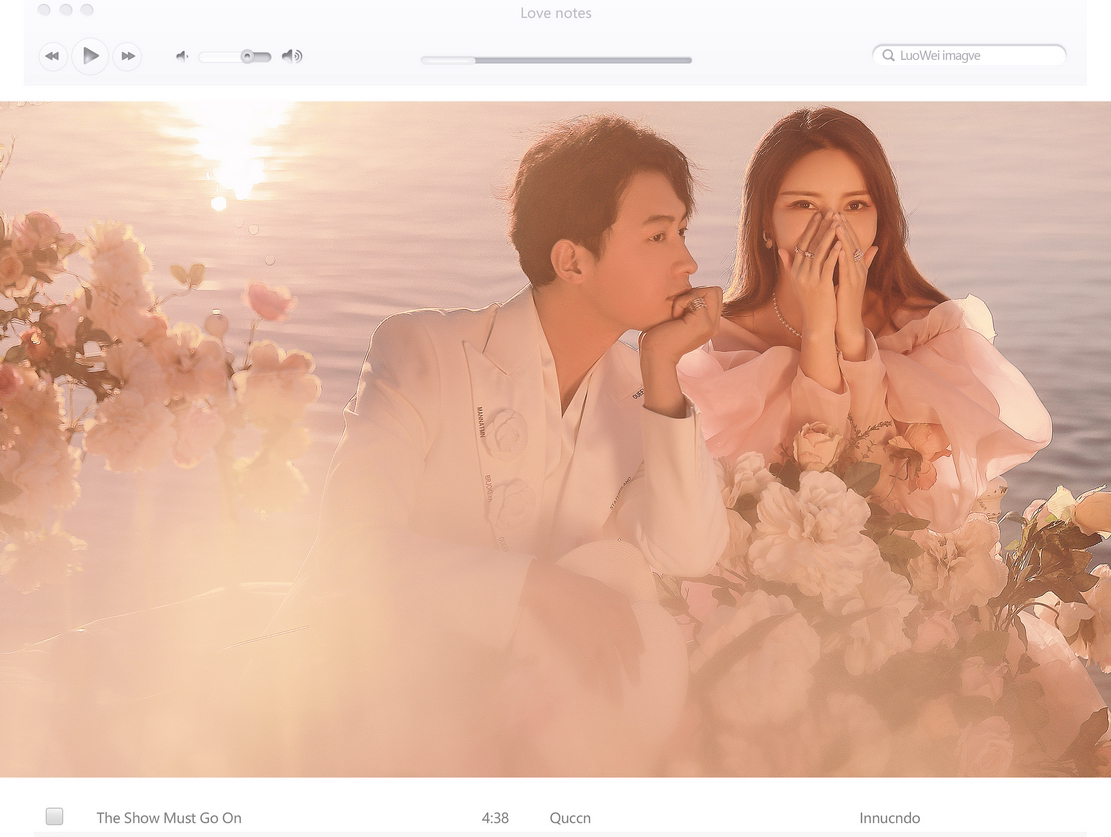Focus the LuoWei imagve search field

tap(969, 55)
